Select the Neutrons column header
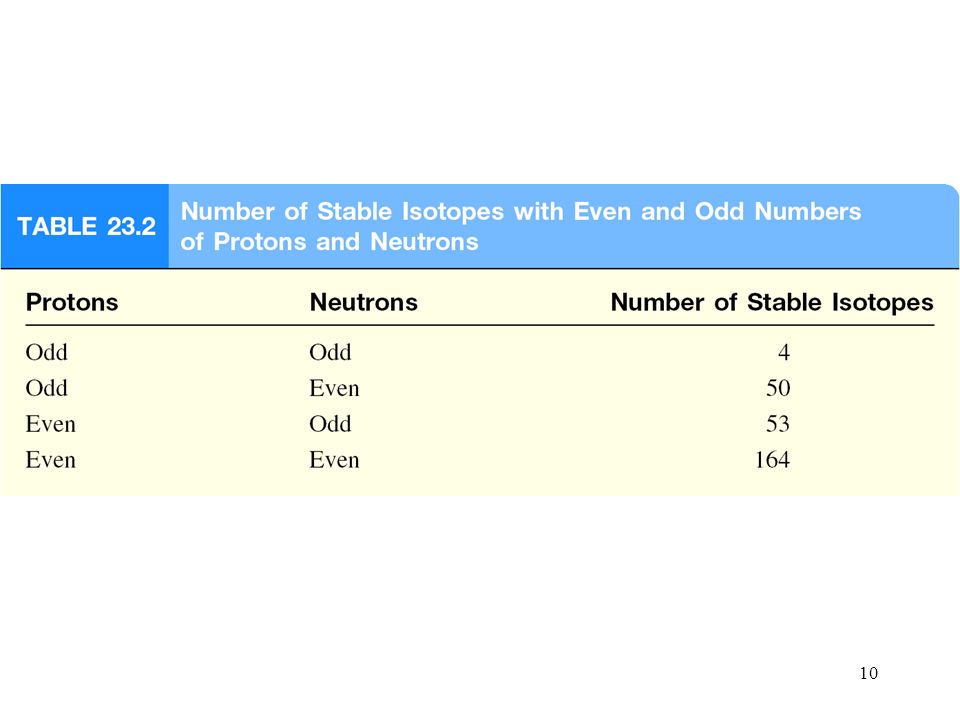The height and width of the screenshot is (720, 960). (364, 302)
